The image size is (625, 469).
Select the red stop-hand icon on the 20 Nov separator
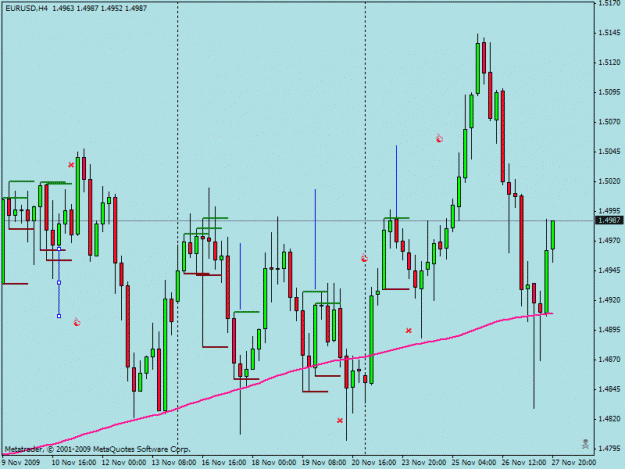364,258
